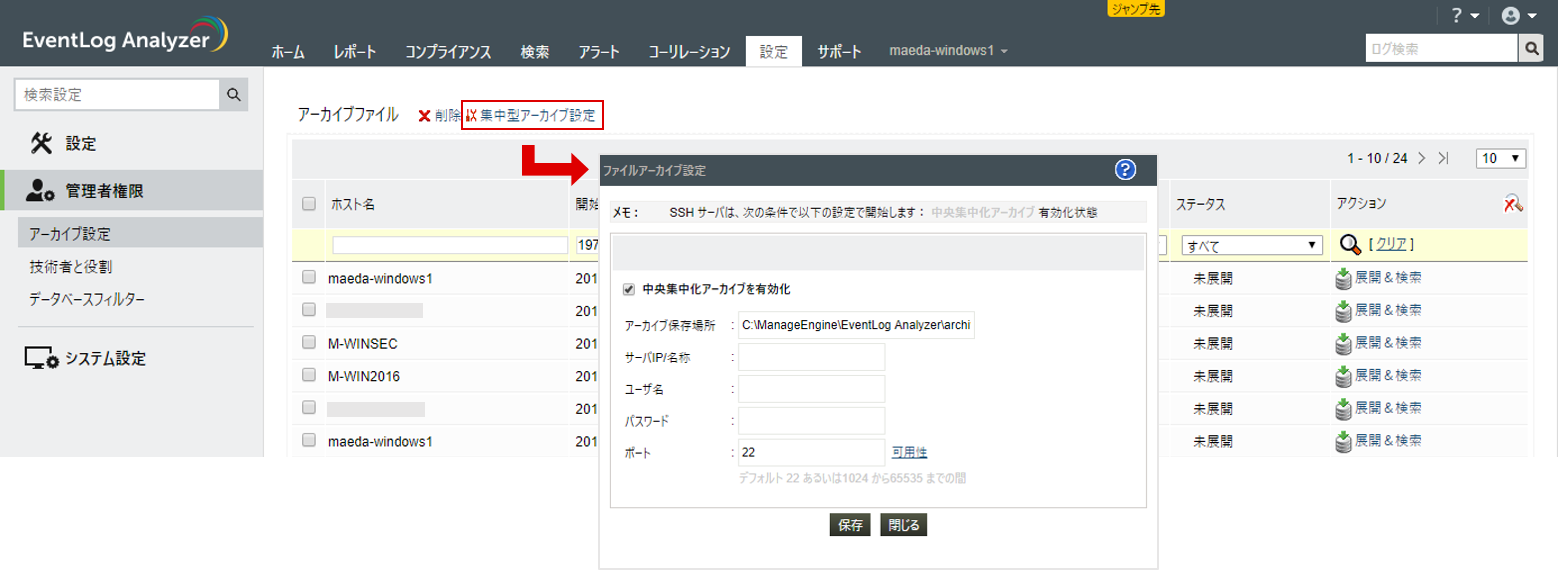Focus the 検索設定 sidebar input
The width and height of the screenshot is (1558, 570).
click(x=117, y=95)
